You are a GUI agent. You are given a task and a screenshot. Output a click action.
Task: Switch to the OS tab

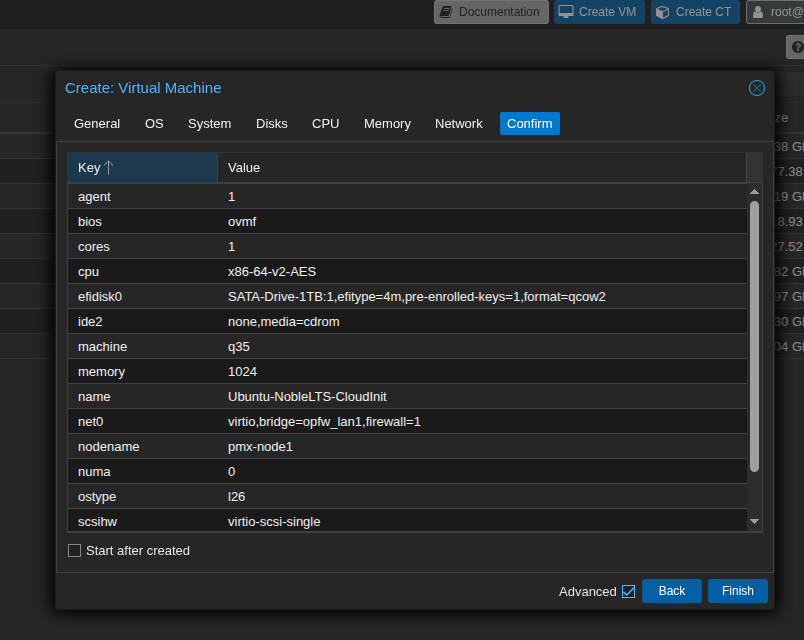pos(154,124)
